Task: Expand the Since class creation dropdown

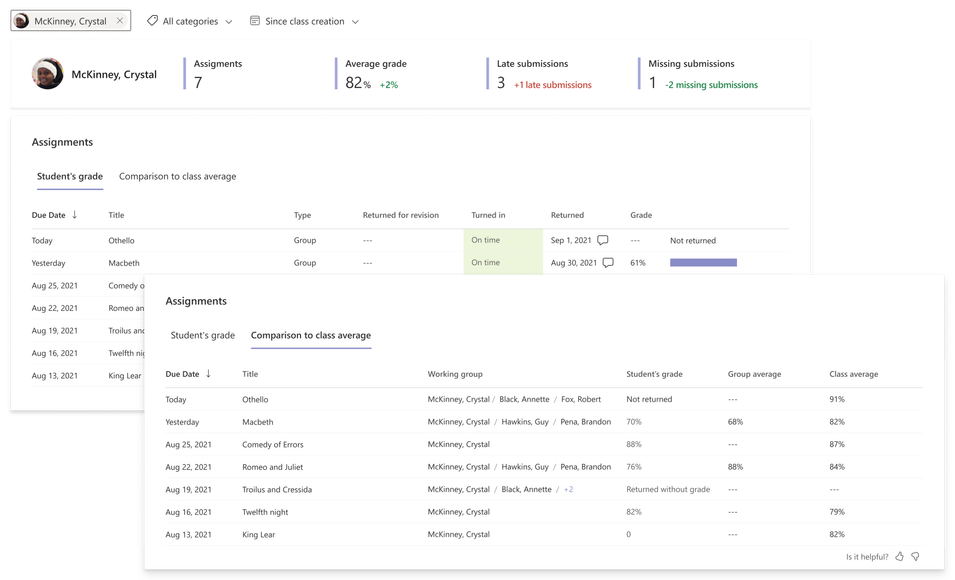Action: pyautogui.click(x=305, y=21)
